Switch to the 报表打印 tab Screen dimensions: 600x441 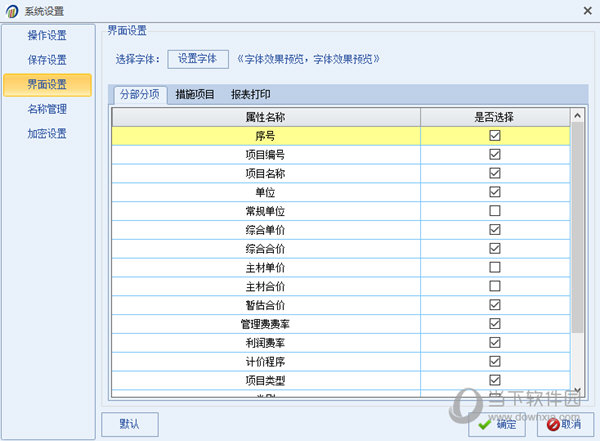(250, 95)
